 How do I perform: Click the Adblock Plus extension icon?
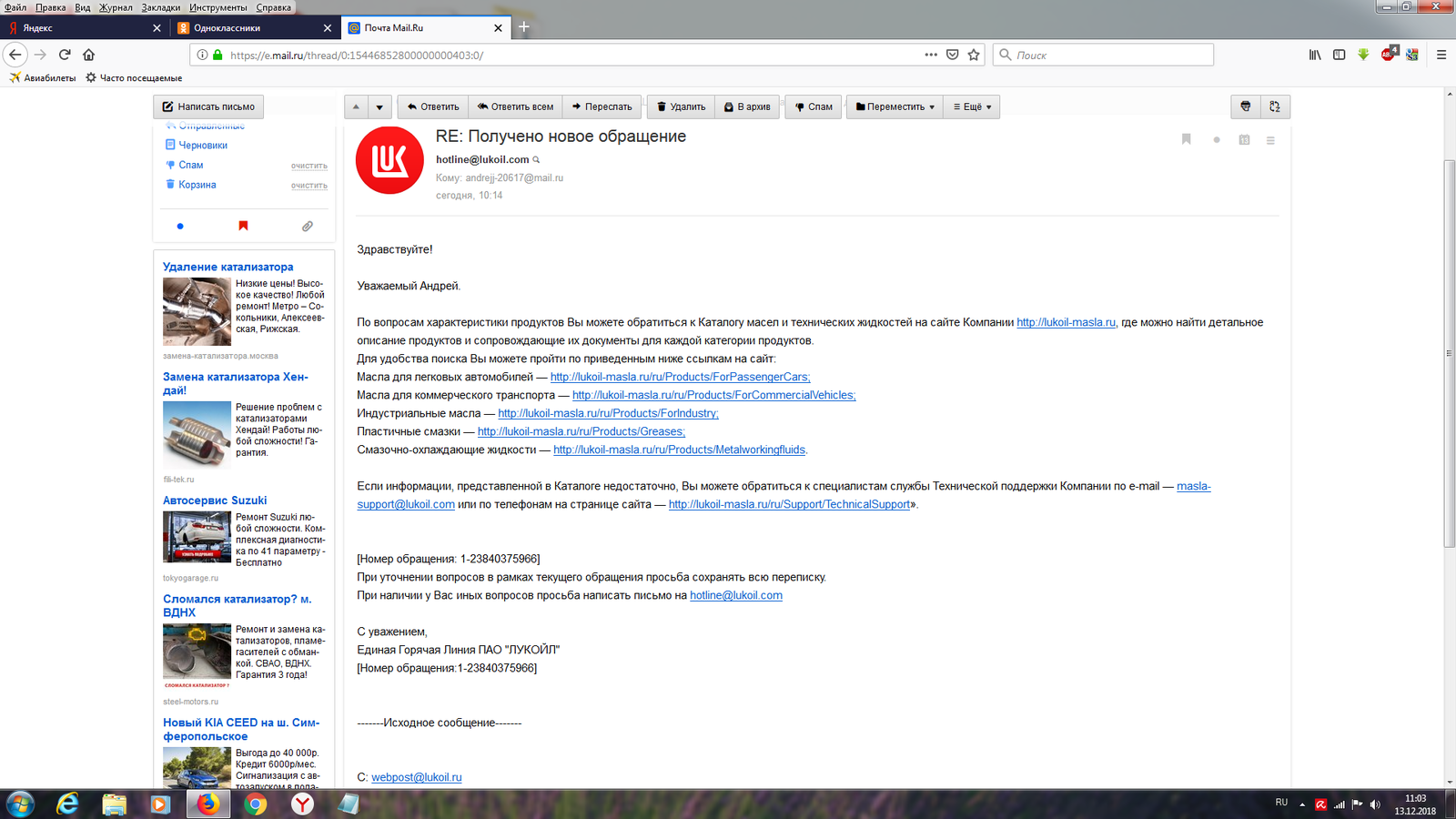1389,54
